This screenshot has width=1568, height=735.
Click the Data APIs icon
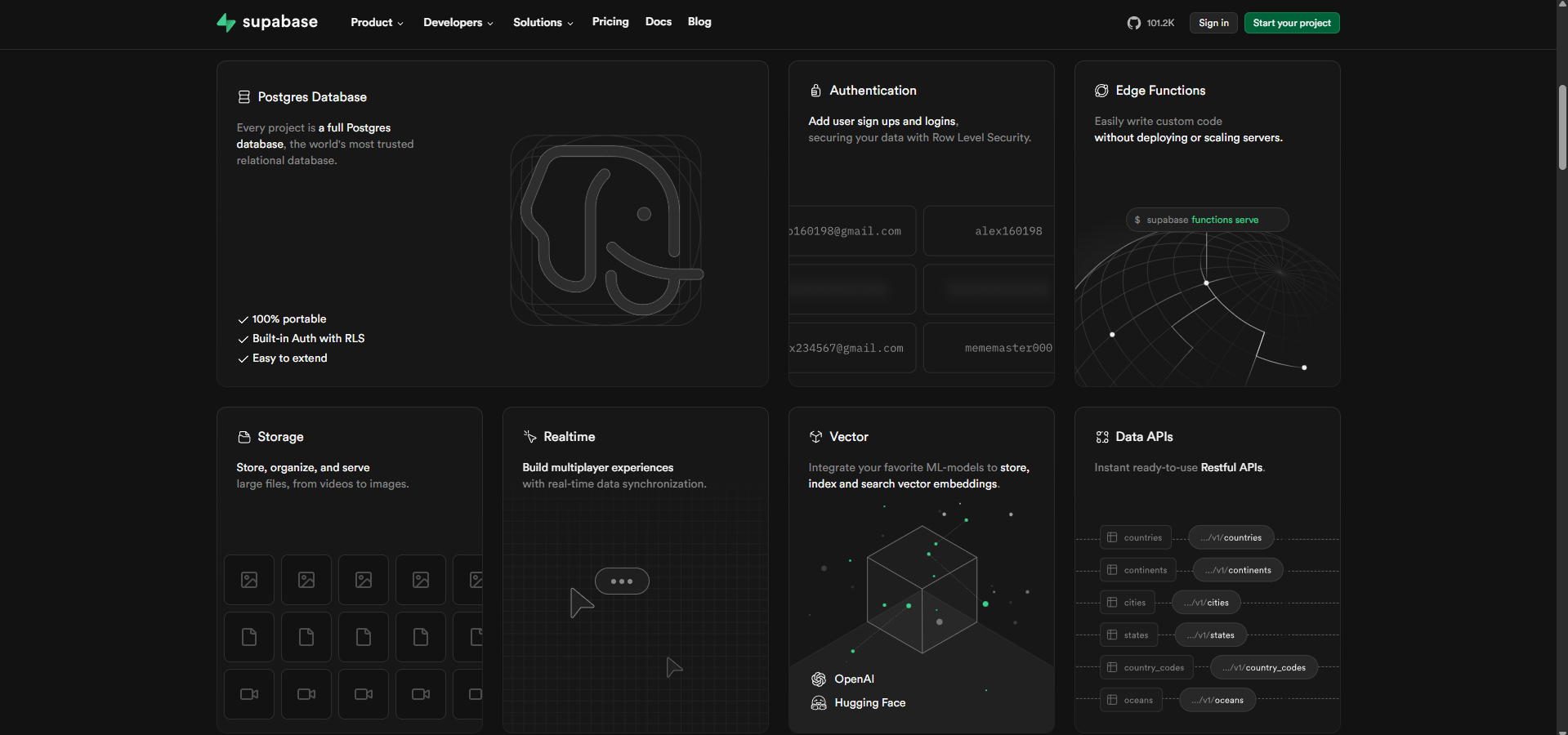coord(1101,437)
